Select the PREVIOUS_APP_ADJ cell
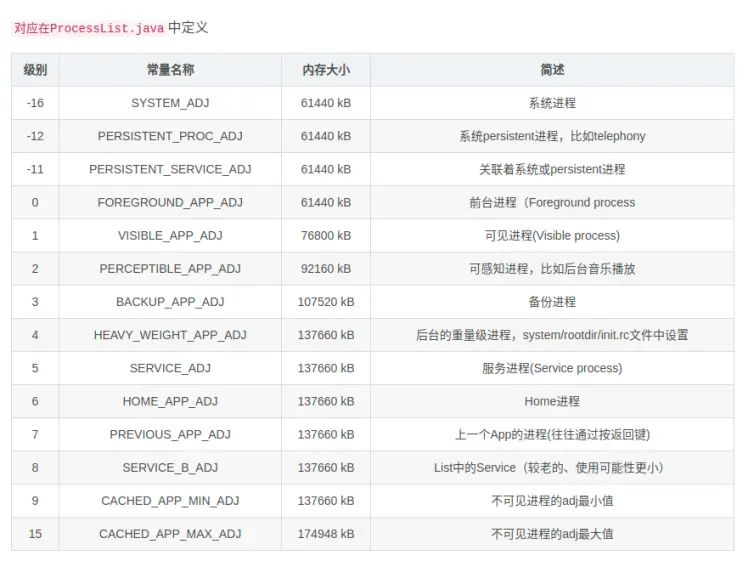The image size is (749, 561). click(x=170, y=434)
